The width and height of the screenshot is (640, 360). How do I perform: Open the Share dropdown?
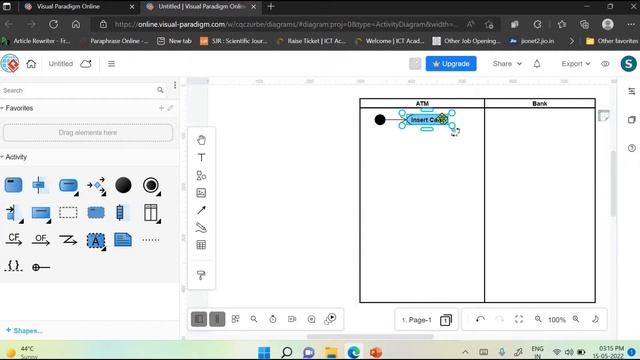[507, 64]
